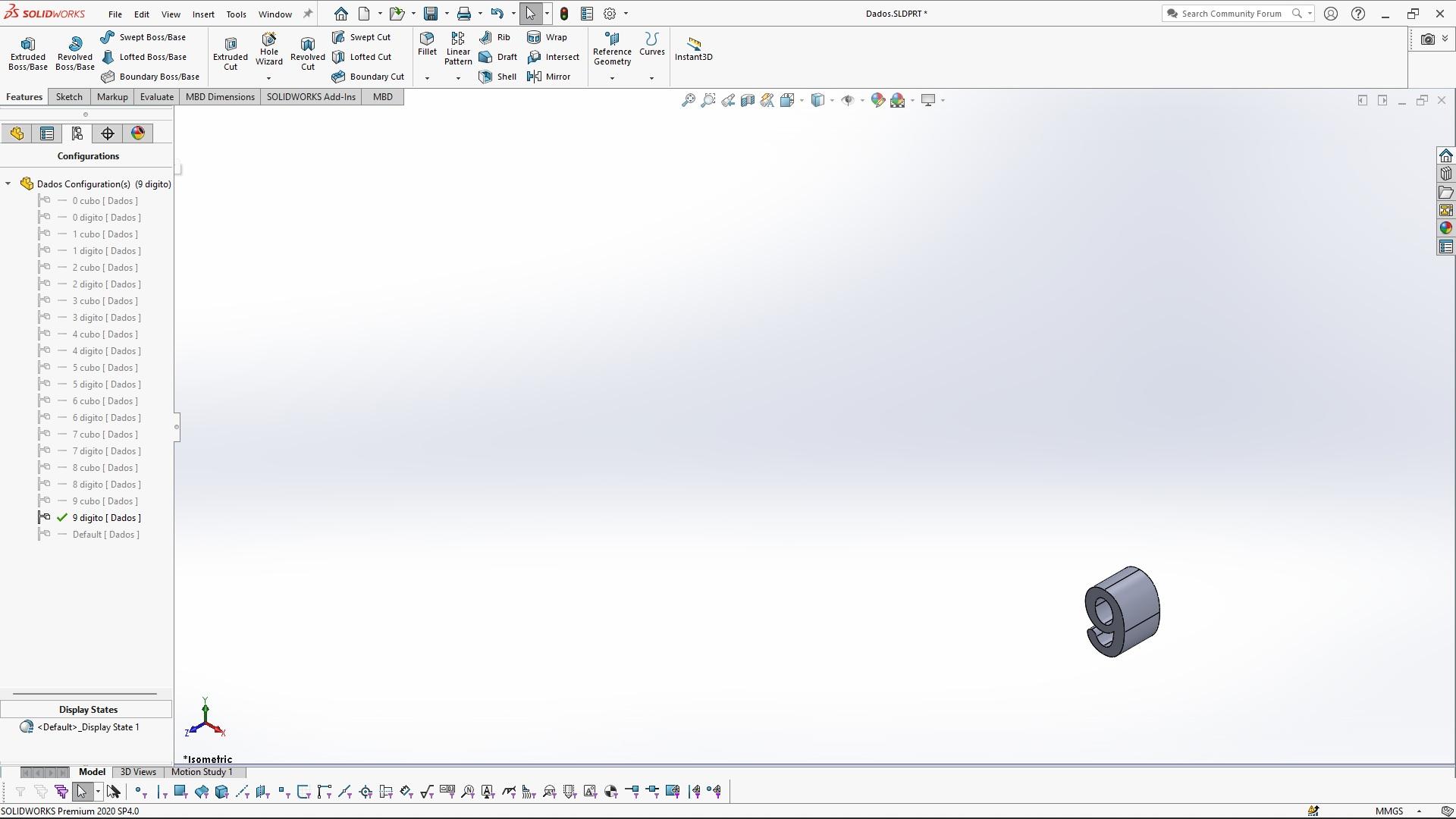Click the Home icon in top toolbar
This screenshot has width=1456, height=819.
(x=341, y=14)
